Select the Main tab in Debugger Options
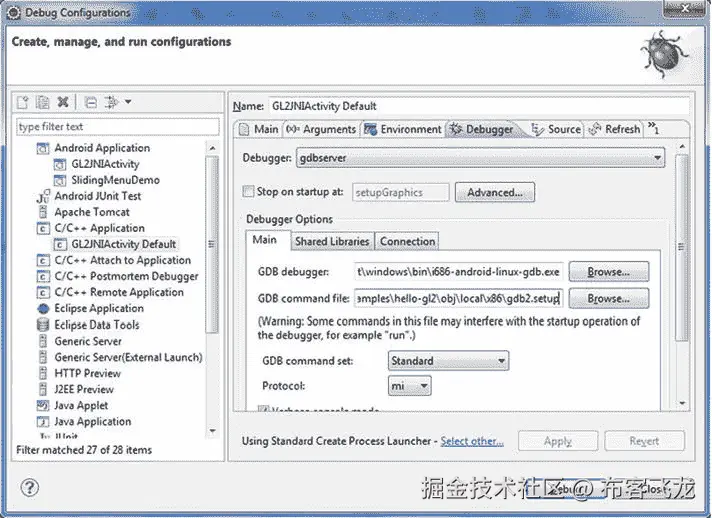 tap(268, 240)
